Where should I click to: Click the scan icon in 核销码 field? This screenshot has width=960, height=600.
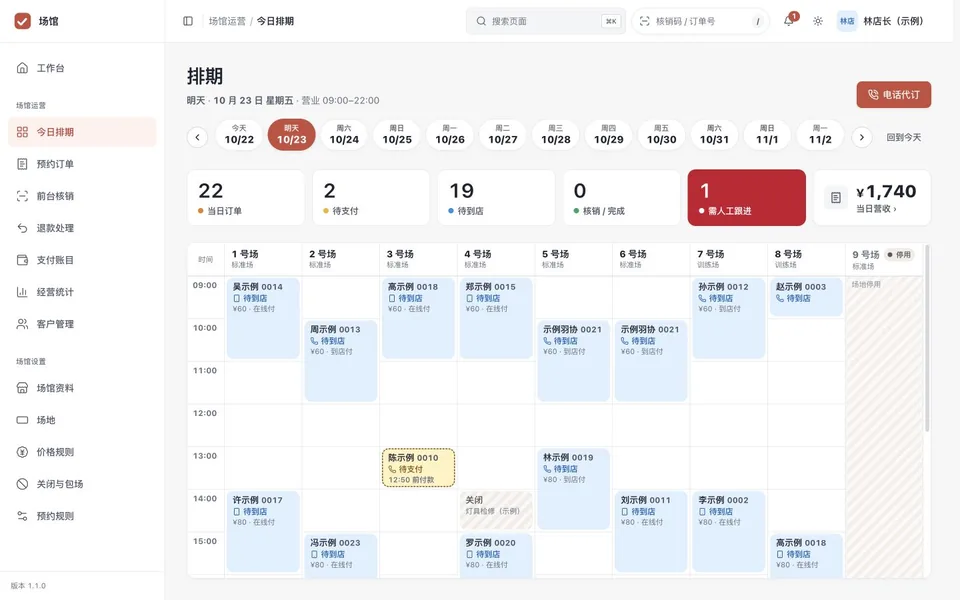coord(645,21)
